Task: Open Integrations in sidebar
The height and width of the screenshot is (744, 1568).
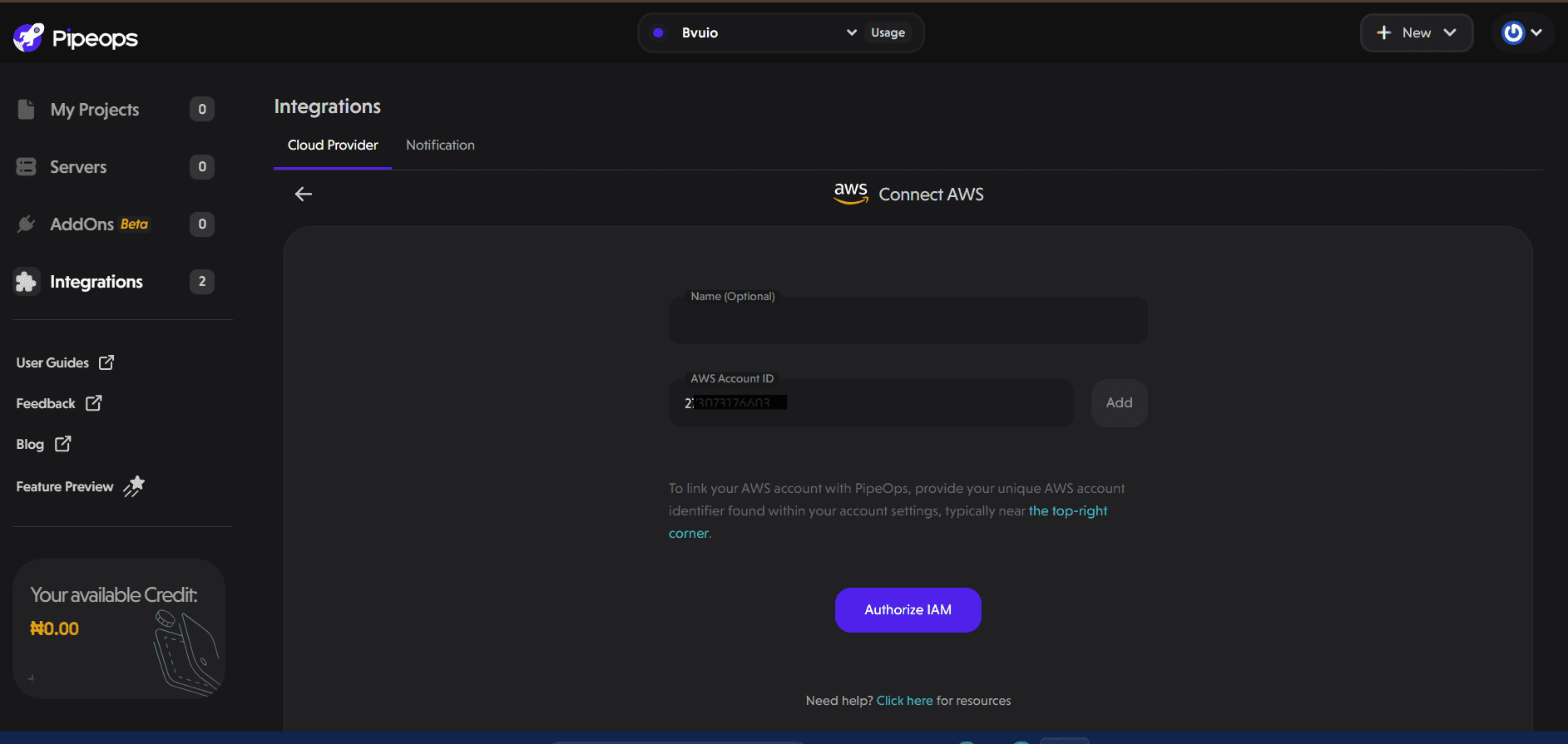Action: click(x=96, y=282)
